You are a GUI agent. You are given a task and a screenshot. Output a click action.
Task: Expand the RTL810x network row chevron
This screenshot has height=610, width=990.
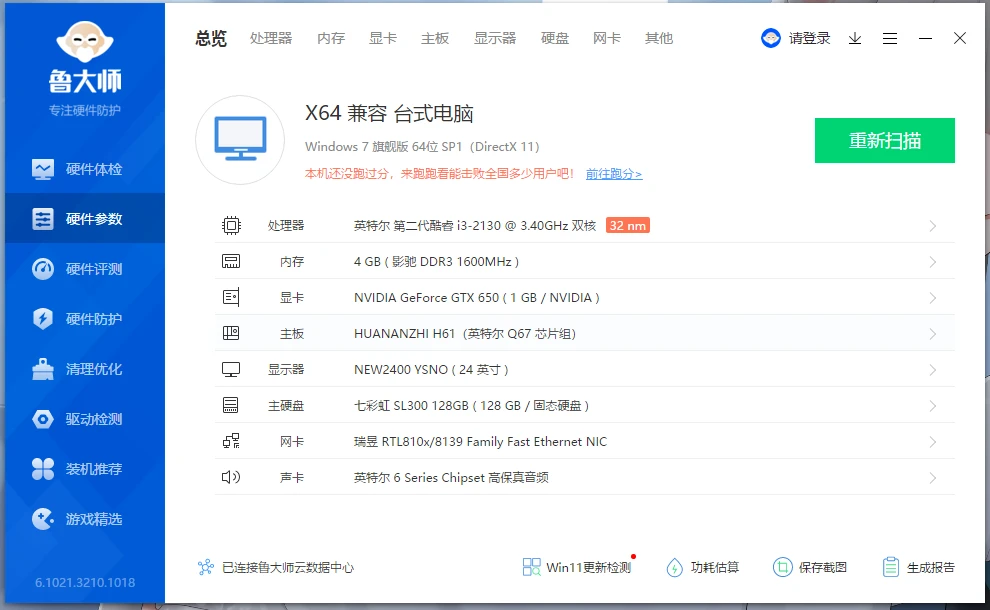coord(933,442)
